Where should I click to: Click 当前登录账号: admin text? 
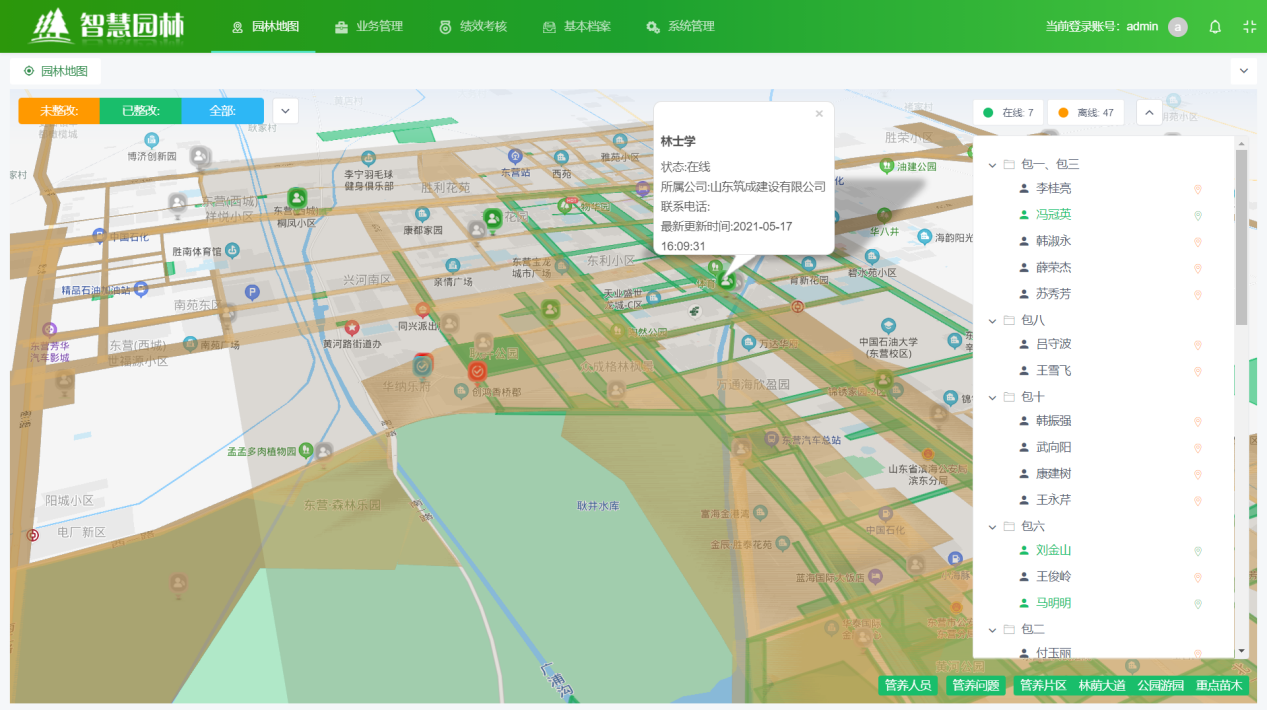(x=1101, y=27)
